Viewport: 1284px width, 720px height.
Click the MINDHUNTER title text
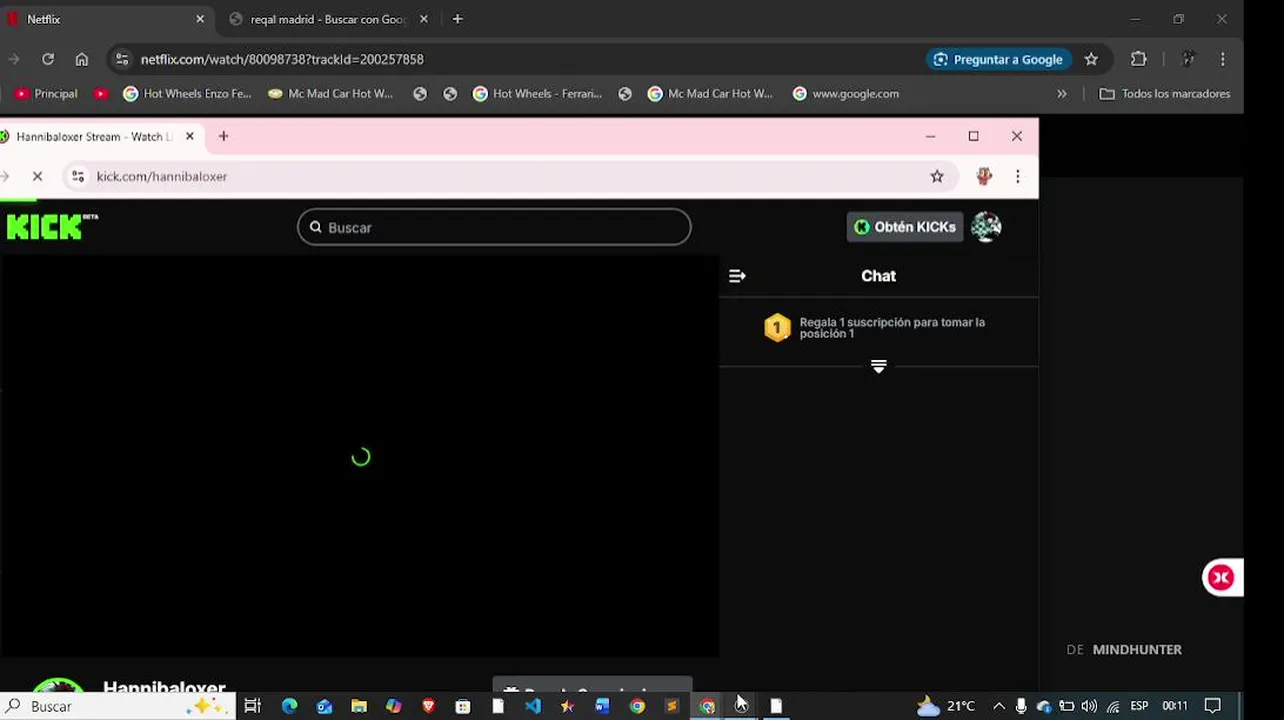[1137, 650]
